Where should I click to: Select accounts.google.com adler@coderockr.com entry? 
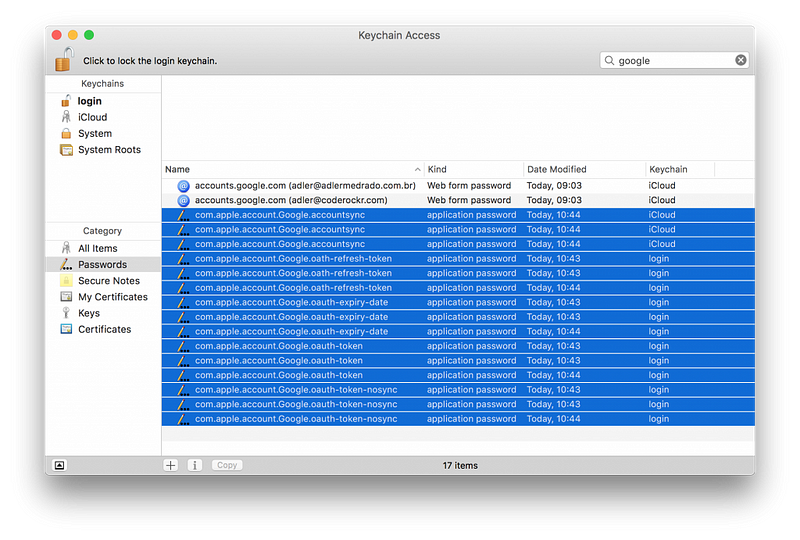[458, 201]
